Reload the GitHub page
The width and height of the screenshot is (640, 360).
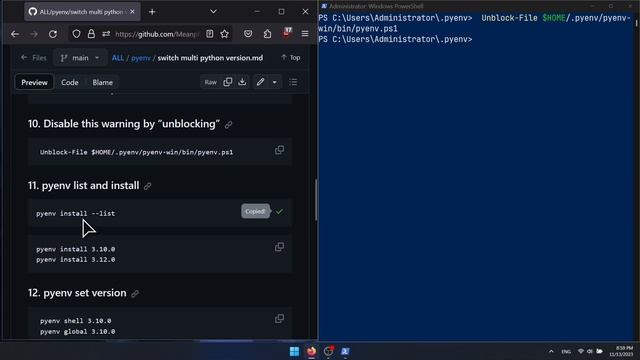pyautogui.click(x=53, y=34)
